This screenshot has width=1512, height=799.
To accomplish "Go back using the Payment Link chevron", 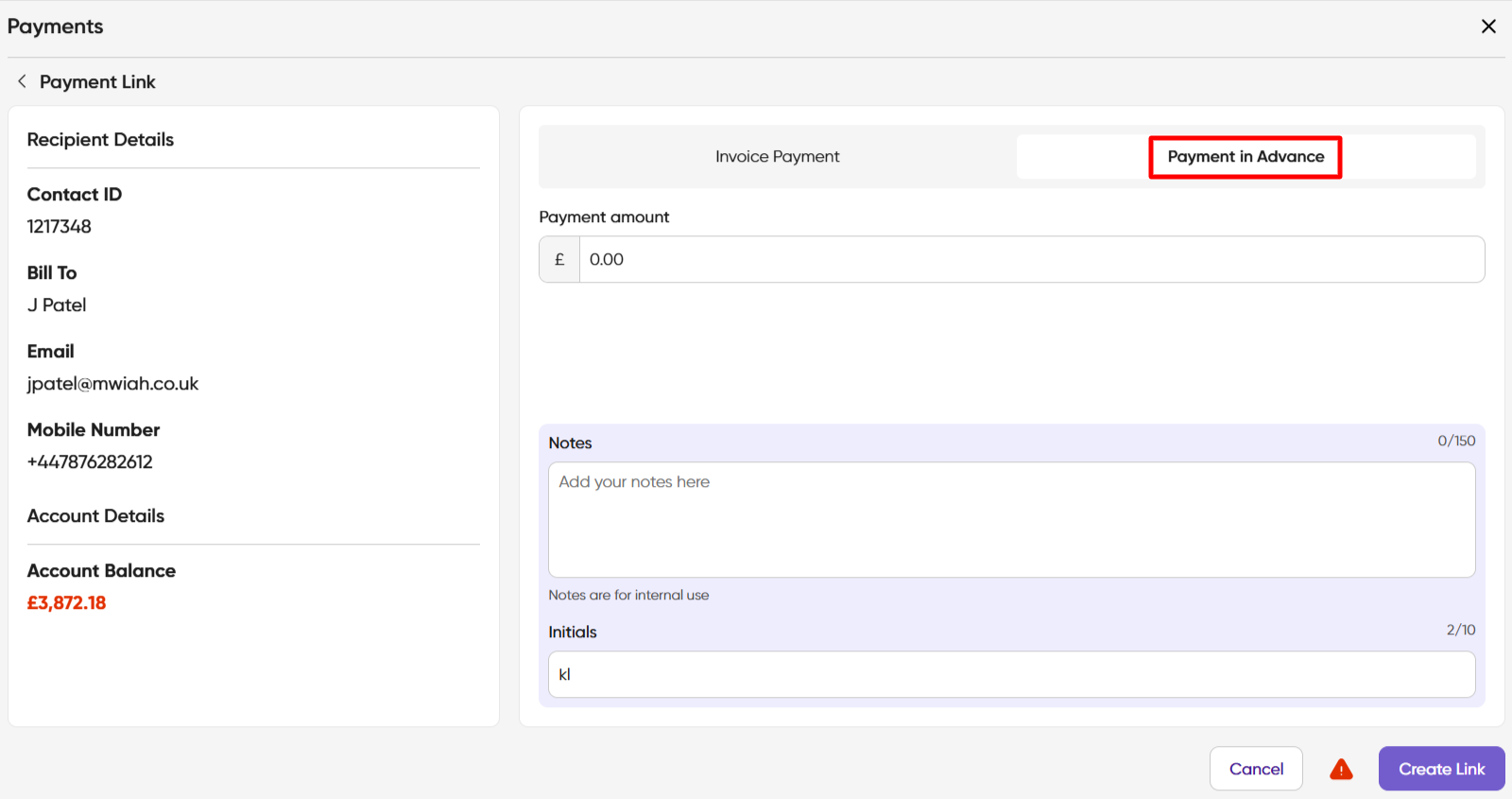I will 22,81.
